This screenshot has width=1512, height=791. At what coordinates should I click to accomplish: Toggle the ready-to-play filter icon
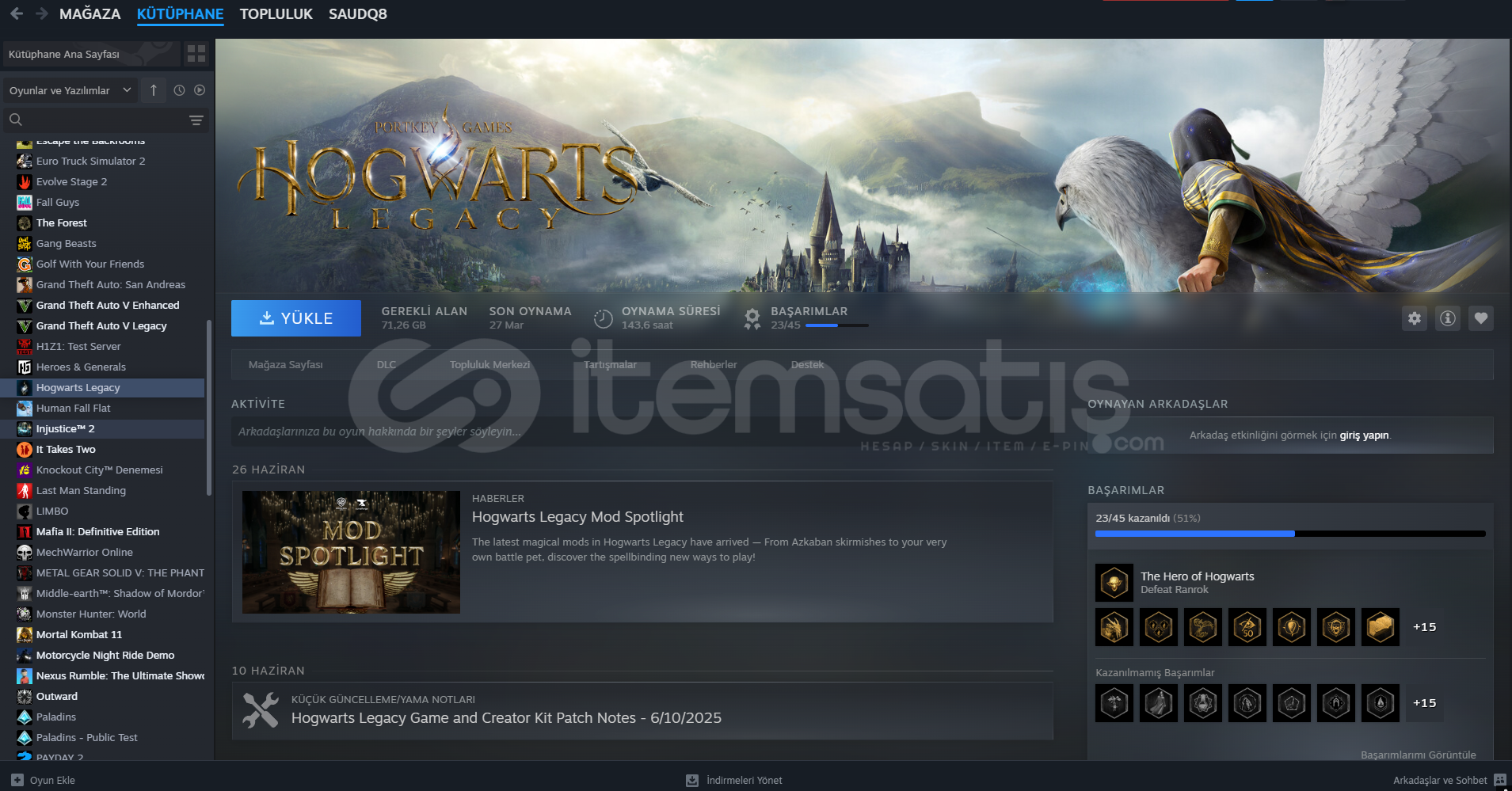tap(200, 90)
